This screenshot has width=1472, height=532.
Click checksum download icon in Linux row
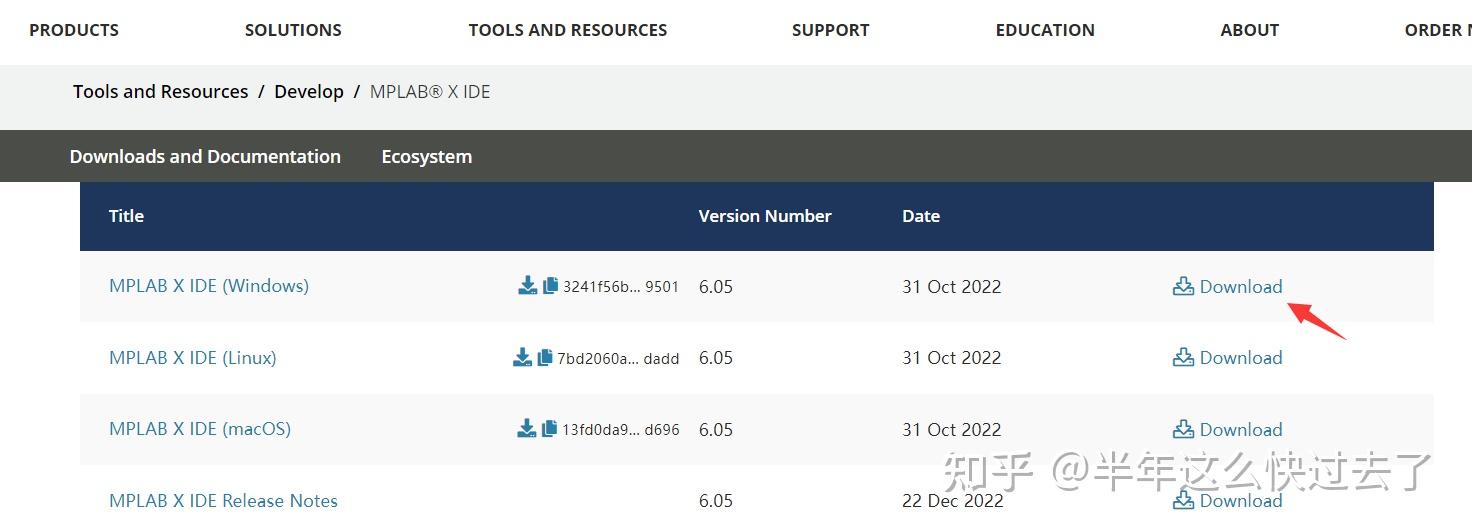pos(522,358)
